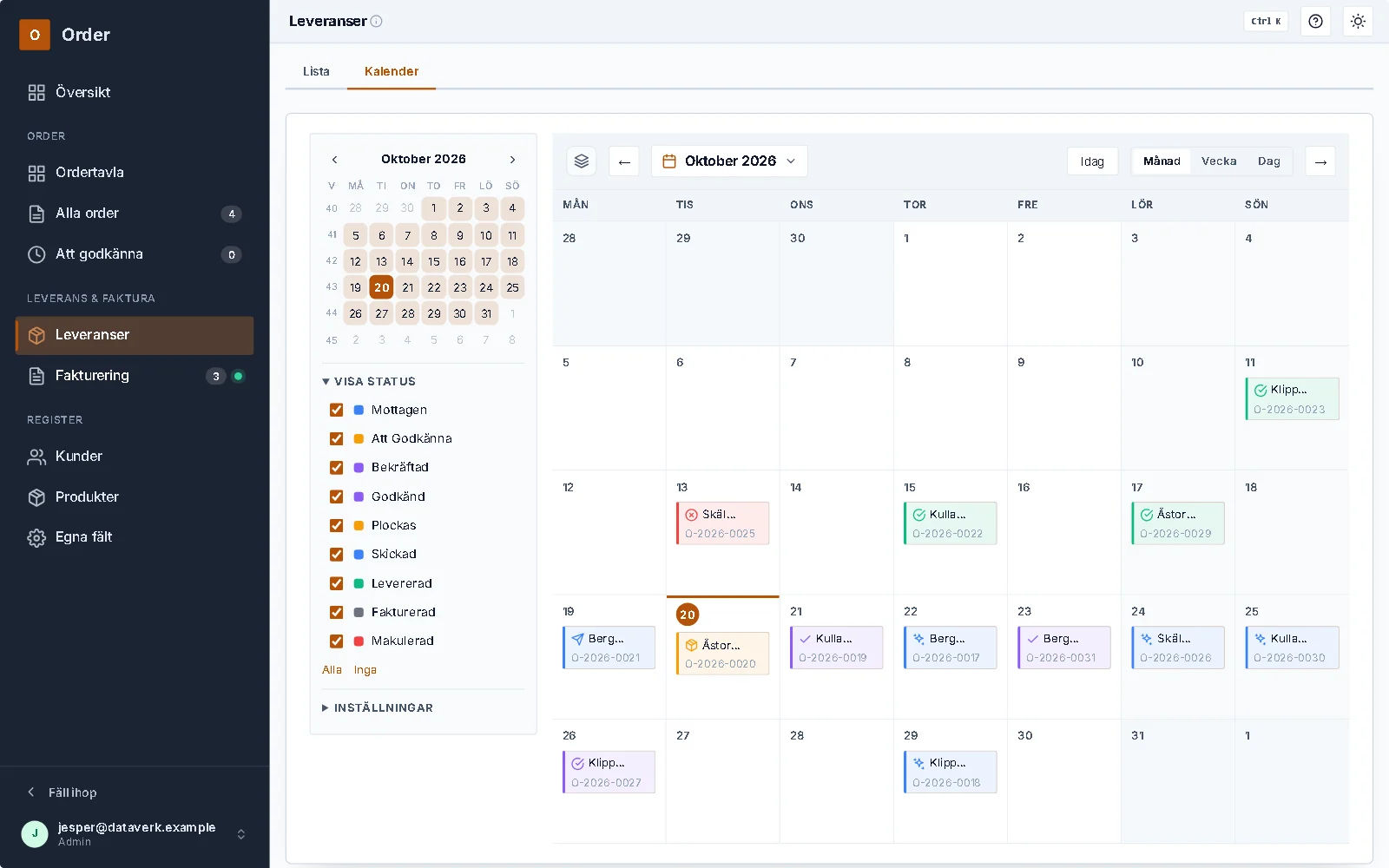Open the Oktober 2026 month dropdown
Screen dimensions: 1389x868
pyautogui.click(x=729, y=161)
